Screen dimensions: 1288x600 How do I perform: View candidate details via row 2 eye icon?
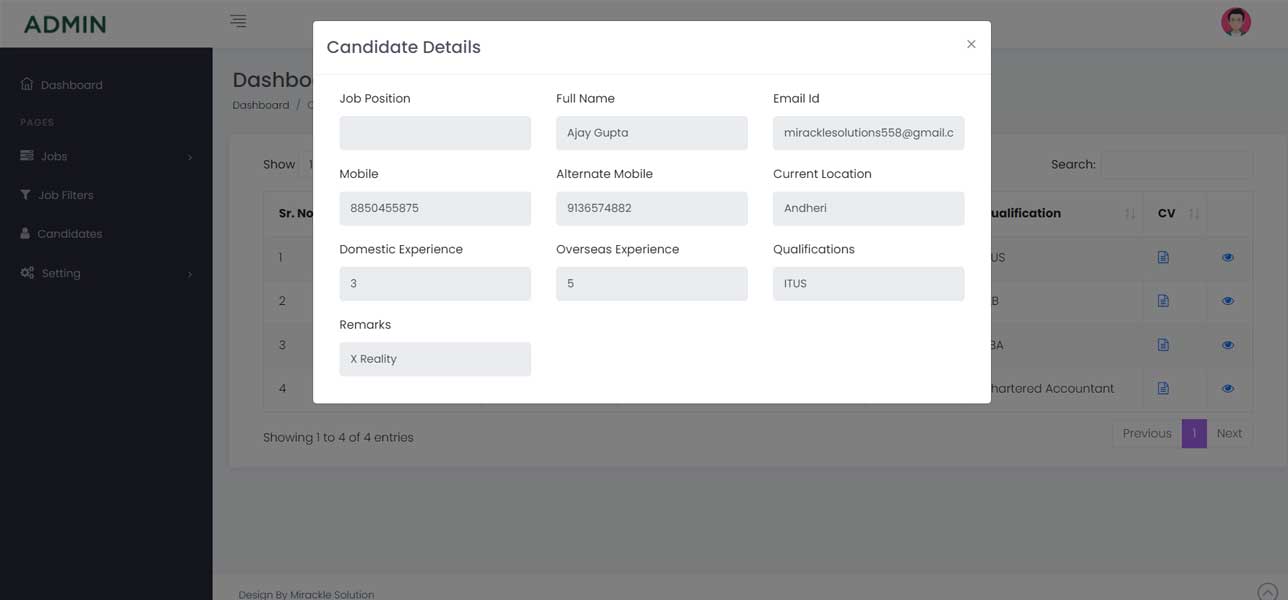(1228, 301)
